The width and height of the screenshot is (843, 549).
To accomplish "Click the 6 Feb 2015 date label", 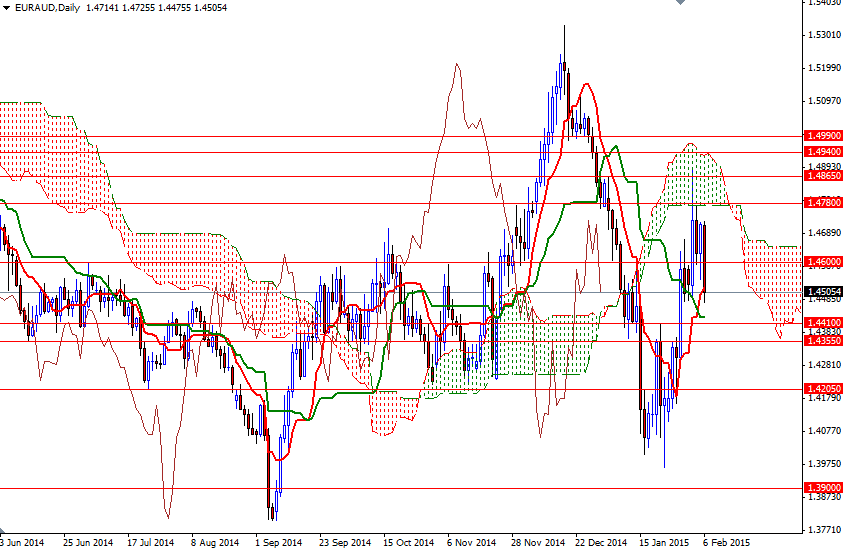I will tap(726, 542).
